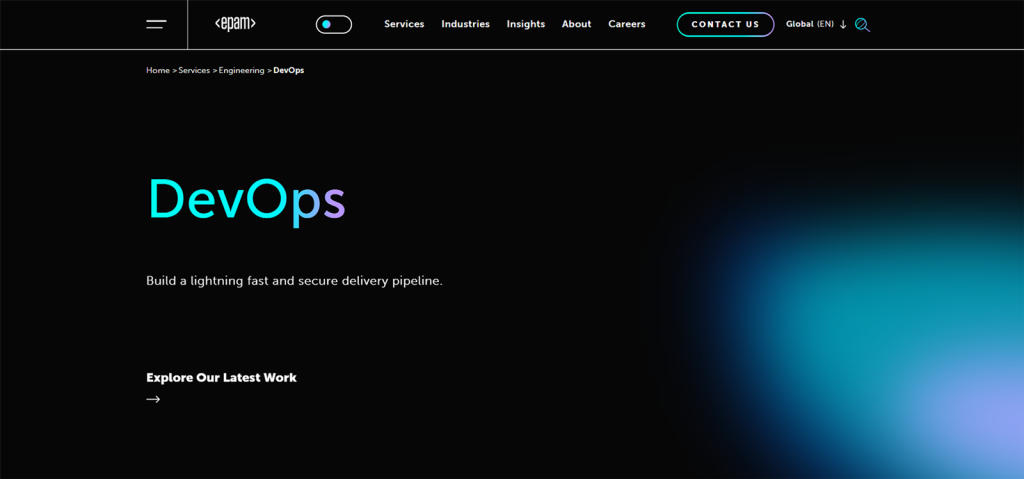Go to Engineering in the breadcrumb
The width and height of the screenshot is (1024, 479).
242,70
